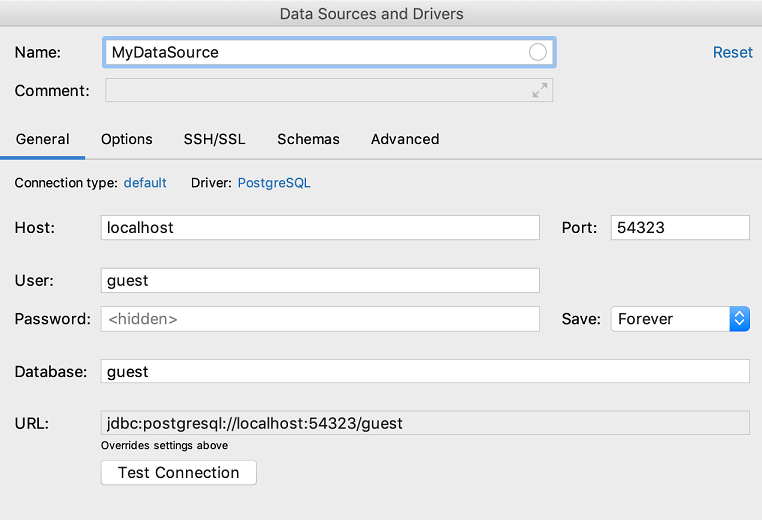Focus the Comment text field

point(315,91)
